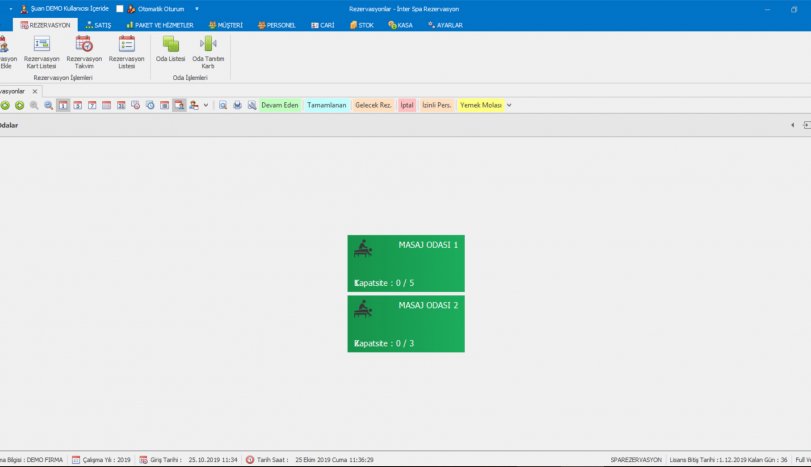Click the pink İptal color filter
811x467 pixels.
tap(406, 105)
